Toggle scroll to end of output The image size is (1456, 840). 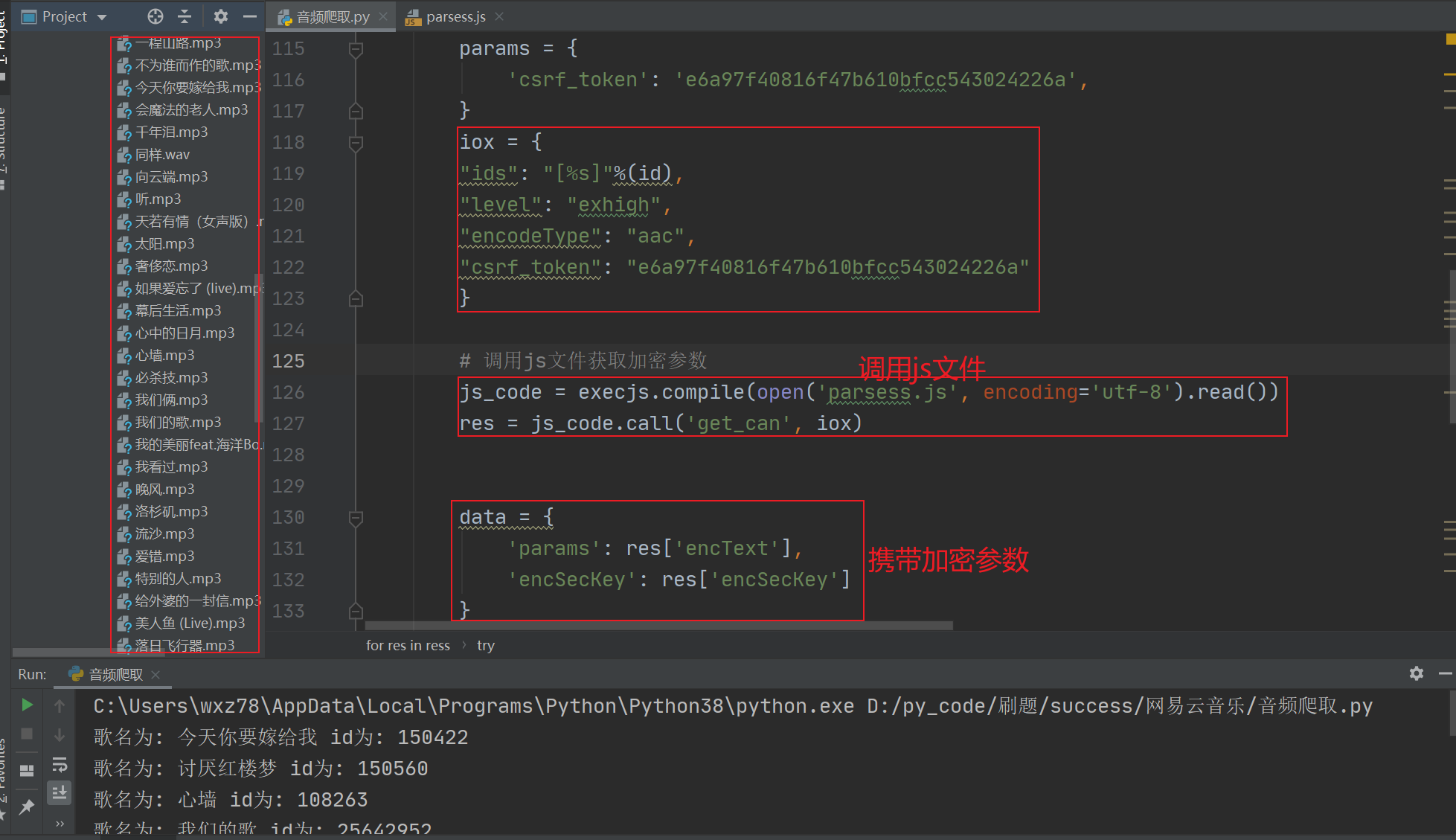coord(60,792)
